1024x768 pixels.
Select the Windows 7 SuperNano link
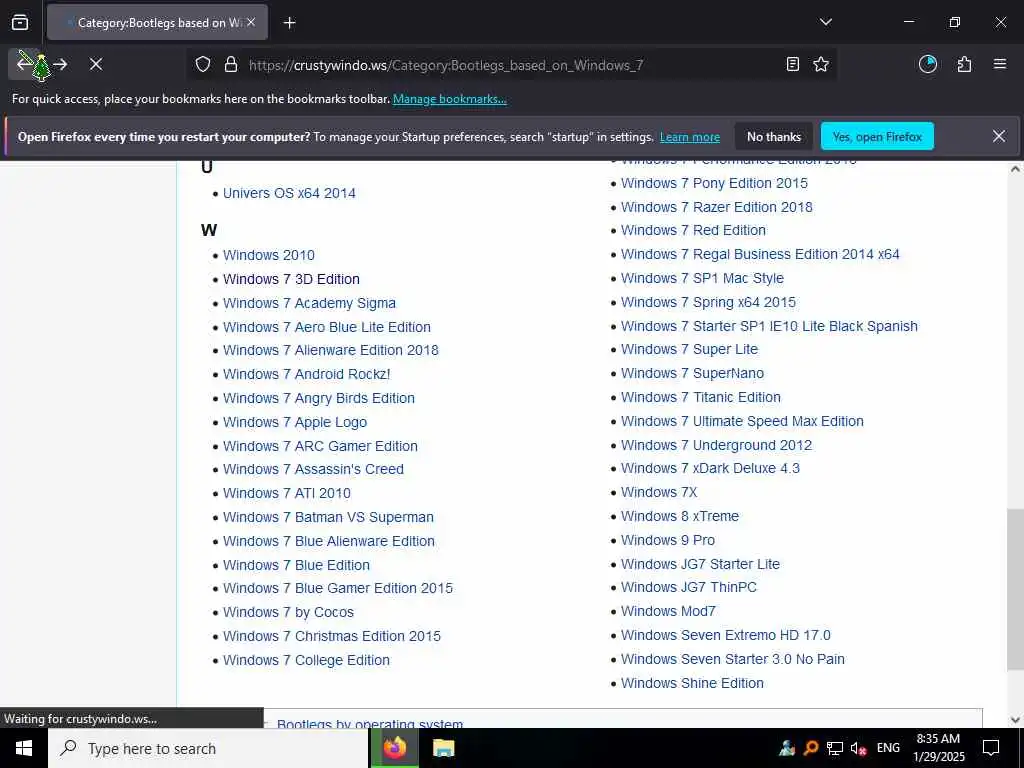(692, 374)
